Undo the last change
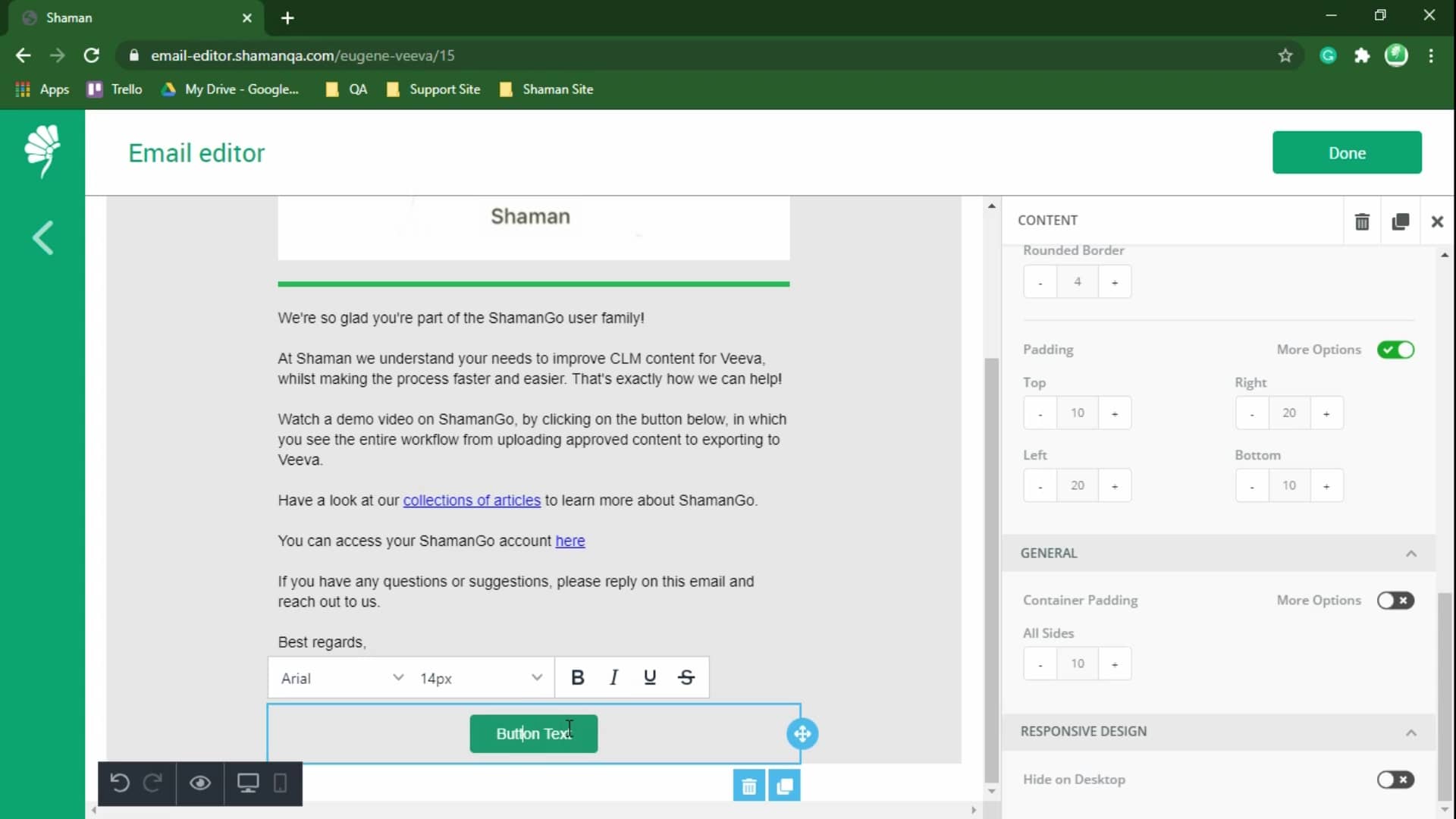The width and height of the screenshot is (1456, 819). pyautogui.click(x=120, y=783)
